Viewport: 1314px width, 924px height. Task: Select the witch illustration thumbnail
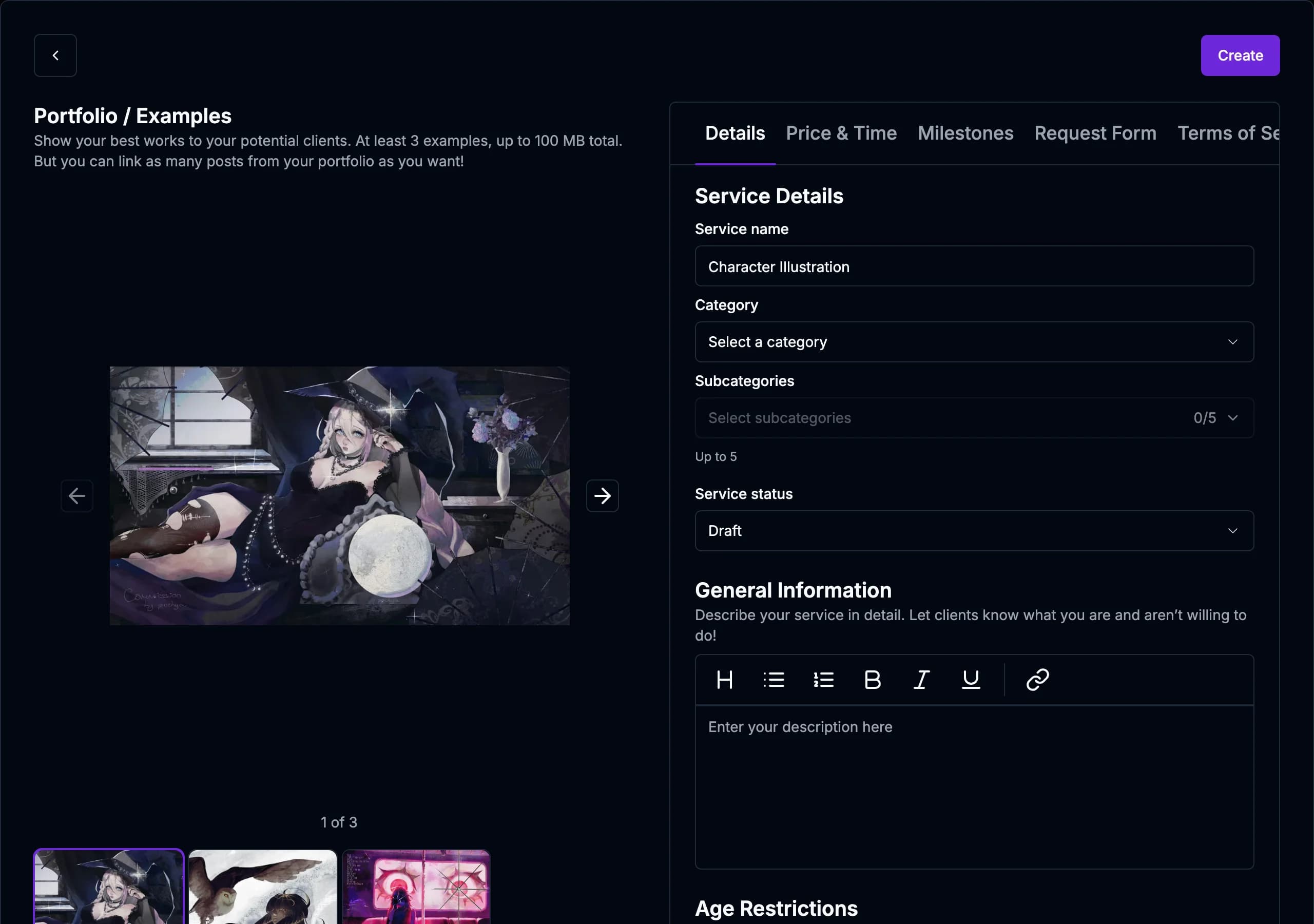click(x=109, y=886)
